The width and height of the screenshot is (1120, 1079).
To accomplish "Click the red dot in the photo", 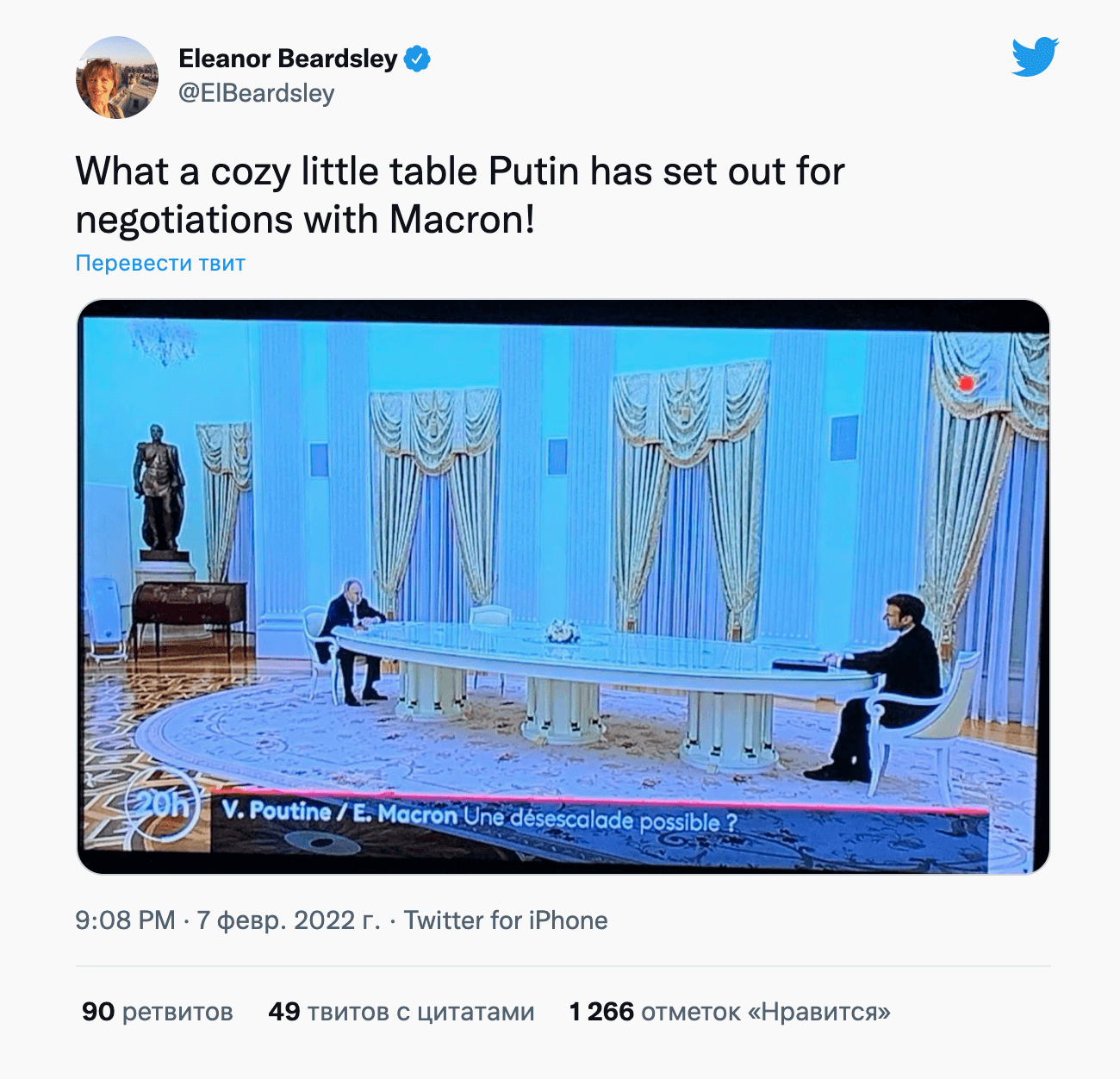I will point(967,383).
